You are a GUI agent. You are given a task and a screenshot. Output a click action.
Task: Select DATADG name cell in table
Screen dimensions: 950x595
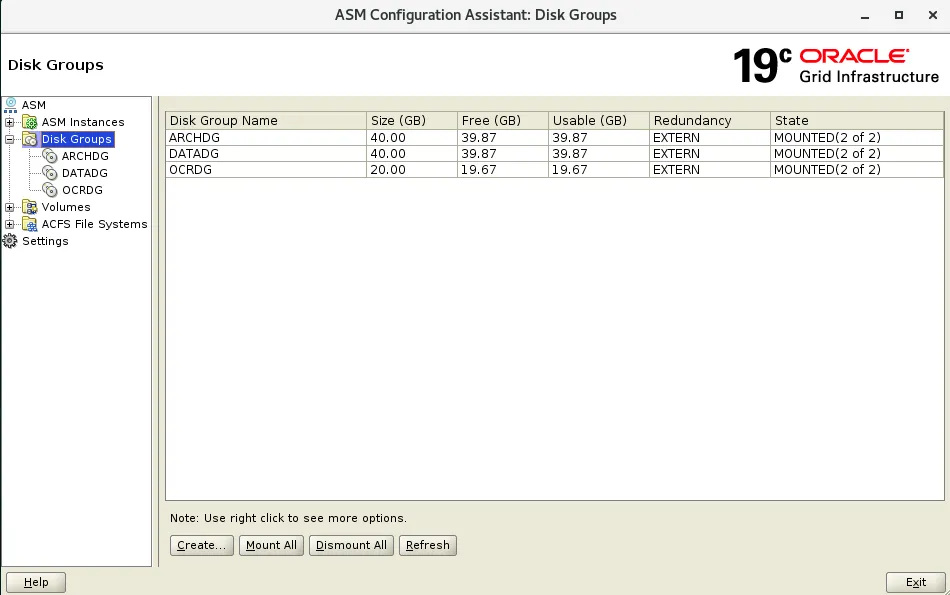pos(266,154)
